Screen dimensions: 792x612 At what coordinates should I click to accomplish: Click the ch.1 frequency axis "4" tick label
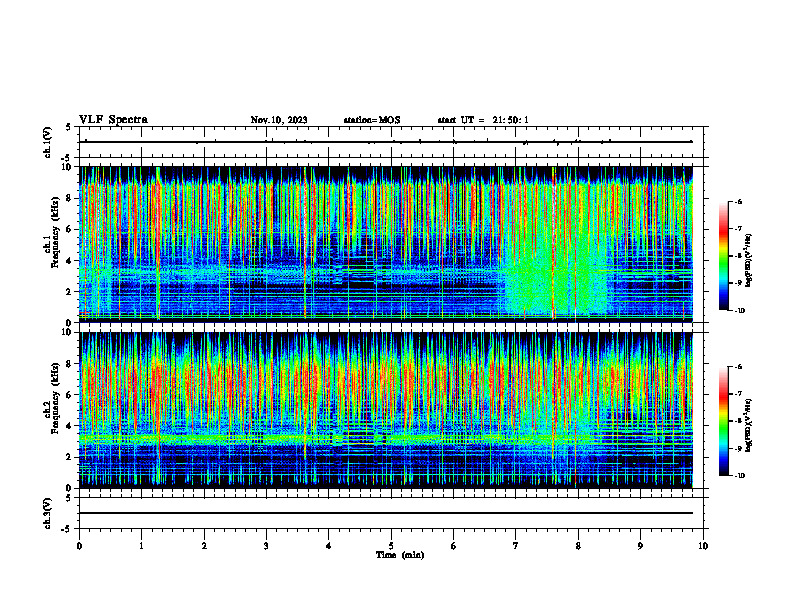[x=70, y=261]
